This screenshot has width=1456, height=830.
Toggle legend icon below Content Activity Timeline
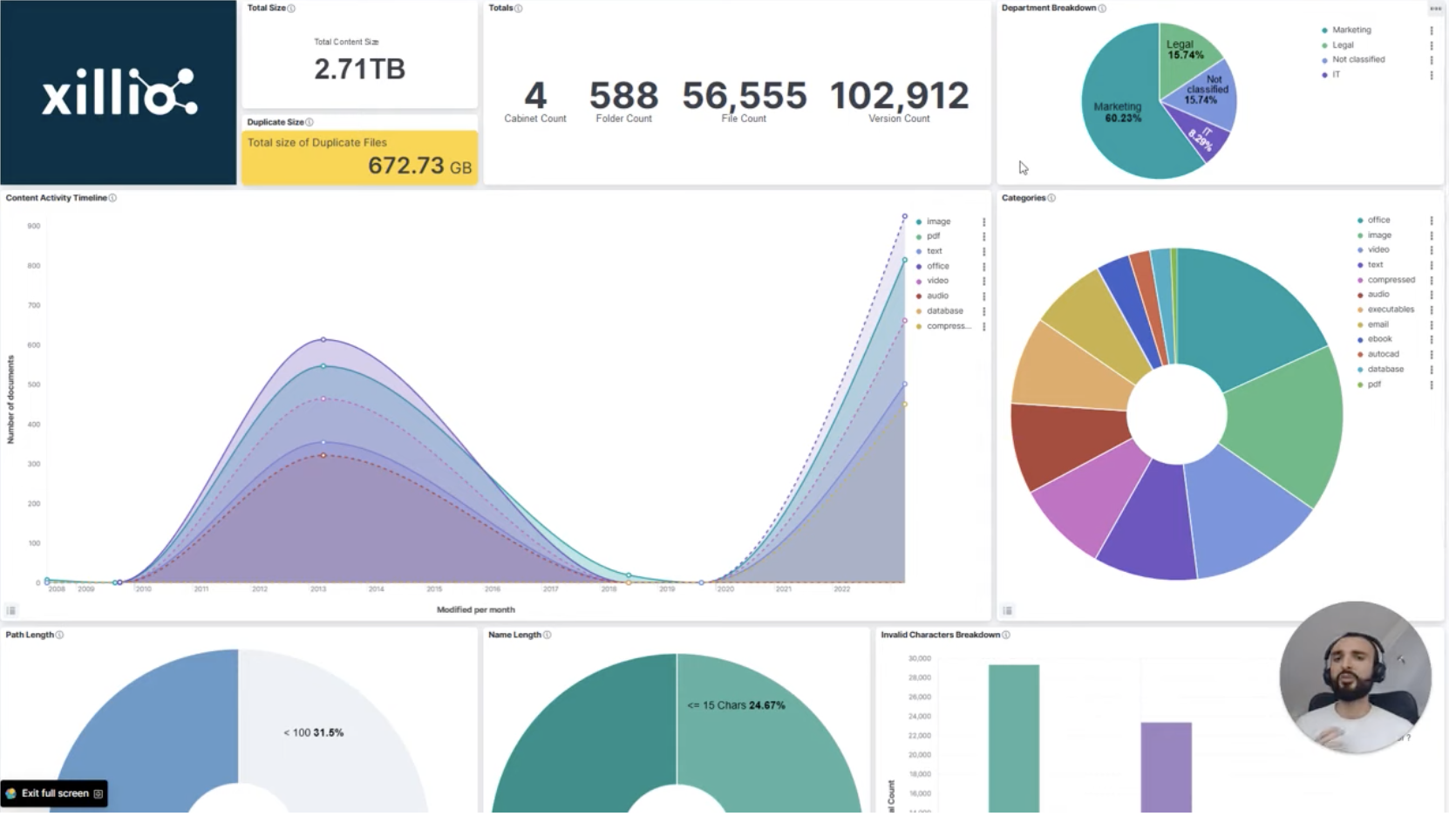click(x=11, y=611)
